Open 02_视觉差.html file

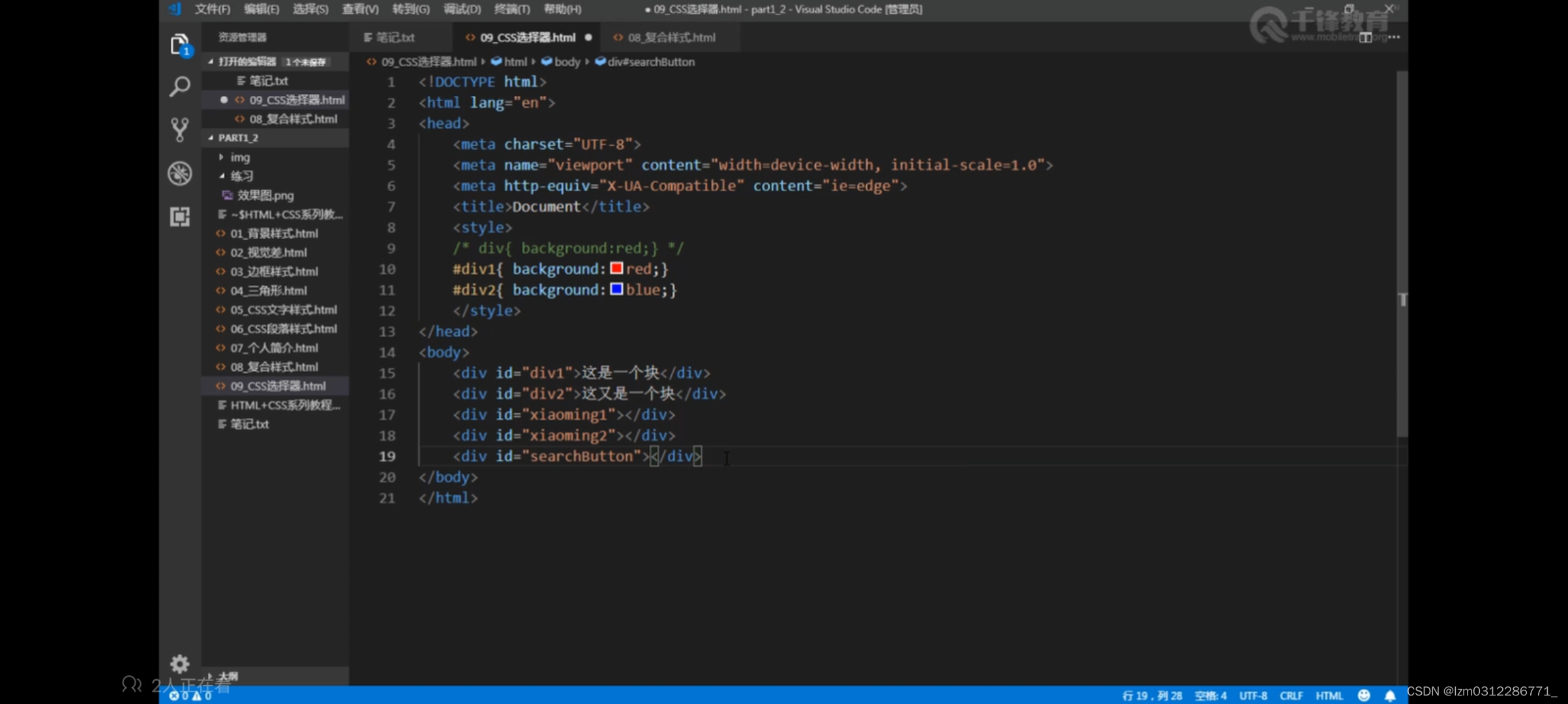pos(275,252)
